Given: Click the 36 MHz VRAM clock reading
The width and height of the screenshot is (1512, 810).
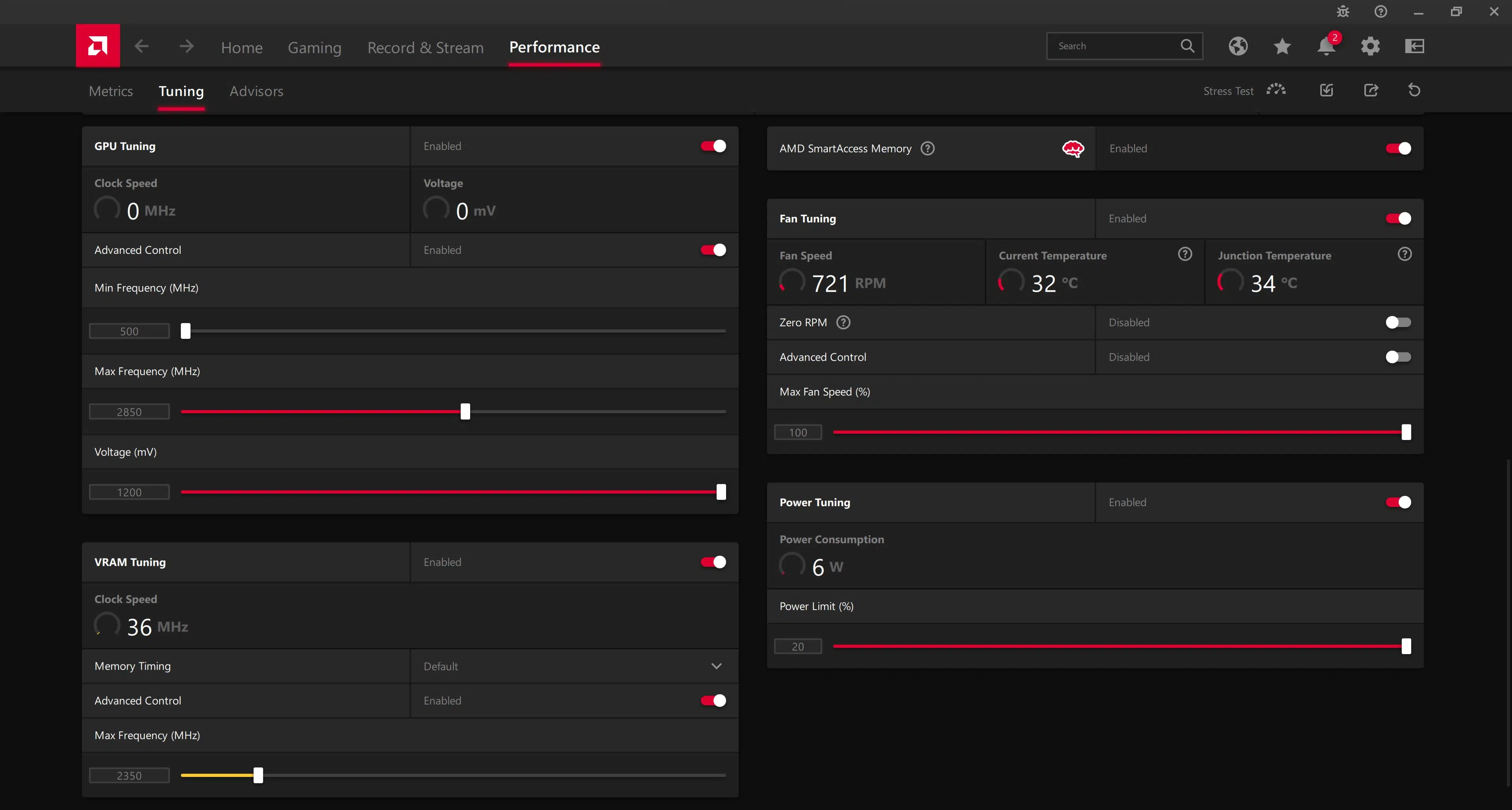Looking at the screenshot, I should [157, 627].
